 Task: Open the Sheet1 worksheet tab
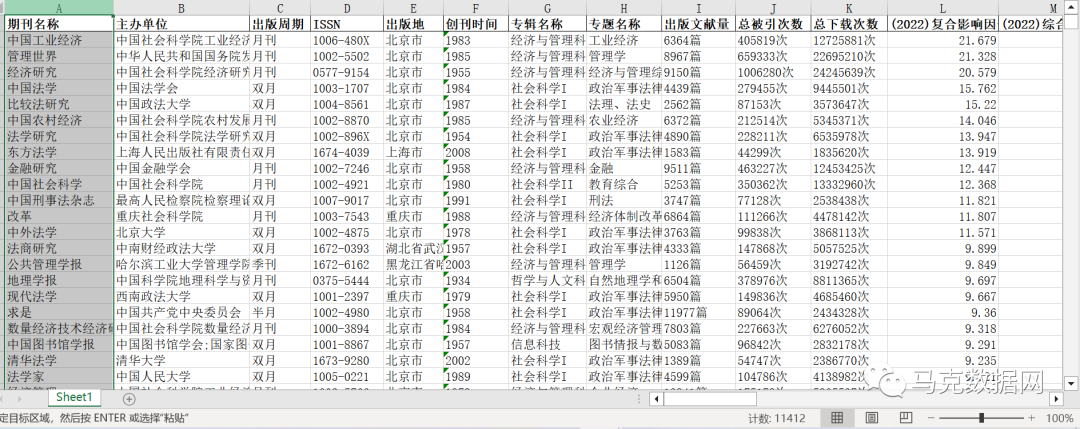pos(74,397)
